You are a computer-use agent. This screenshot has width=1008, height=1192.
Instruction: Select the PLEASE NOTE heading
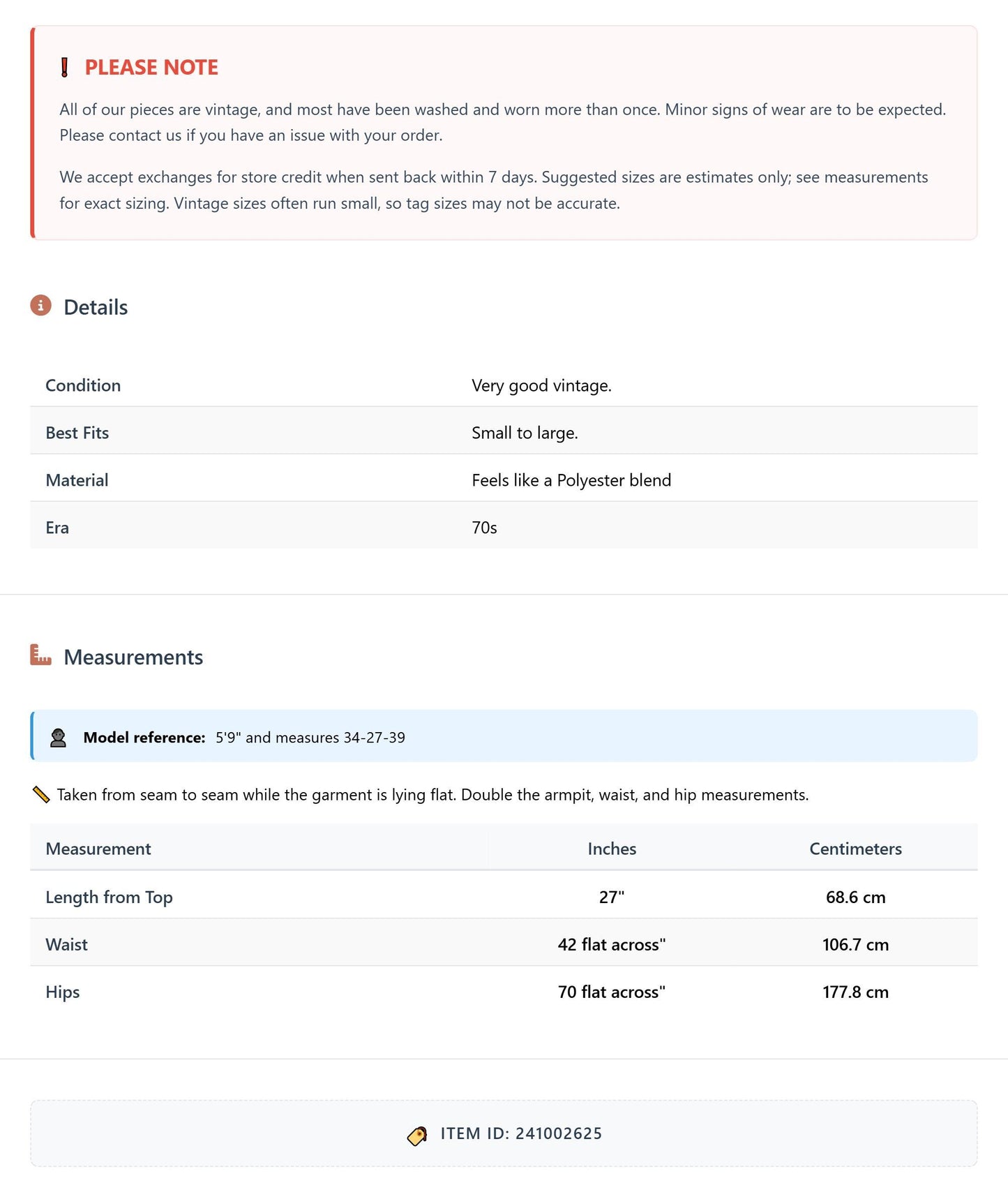151,68
